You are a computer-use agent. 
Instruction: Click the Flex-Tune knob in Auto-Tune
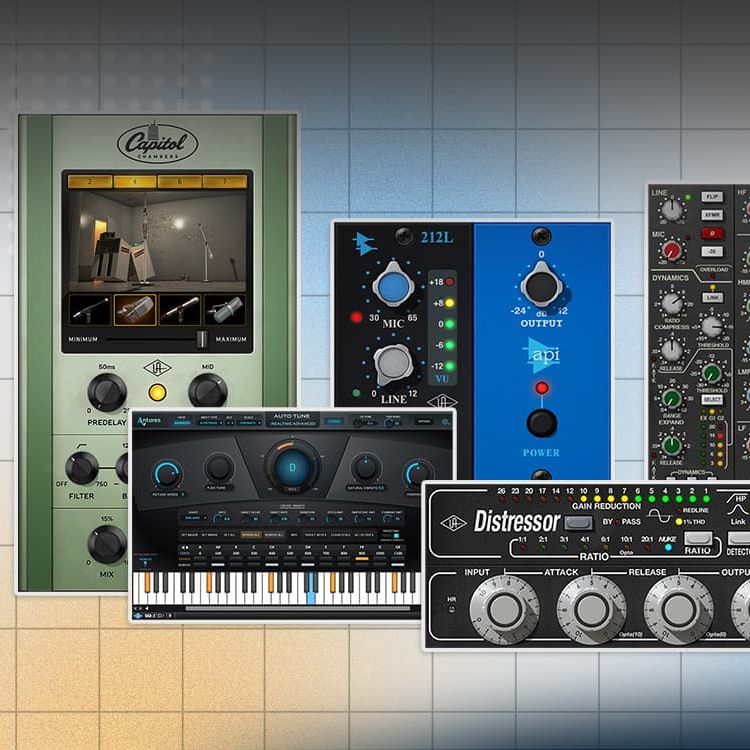(219, 468)
